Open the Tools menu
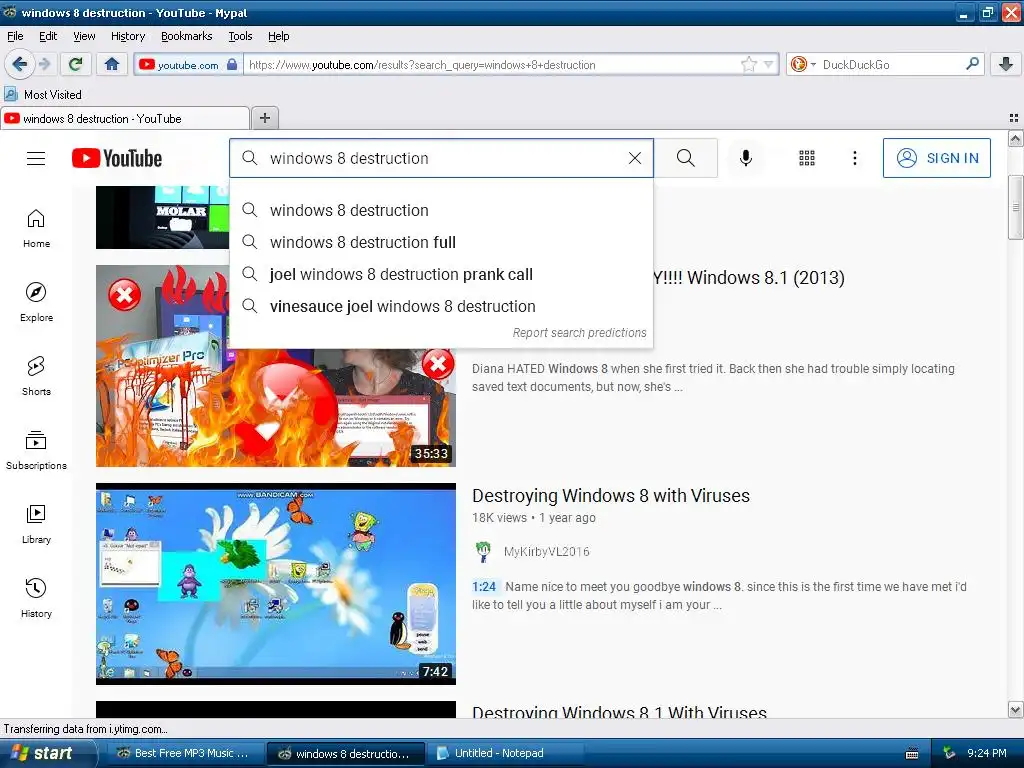Viewport: 1024px width, 768px height. [240, 36]
